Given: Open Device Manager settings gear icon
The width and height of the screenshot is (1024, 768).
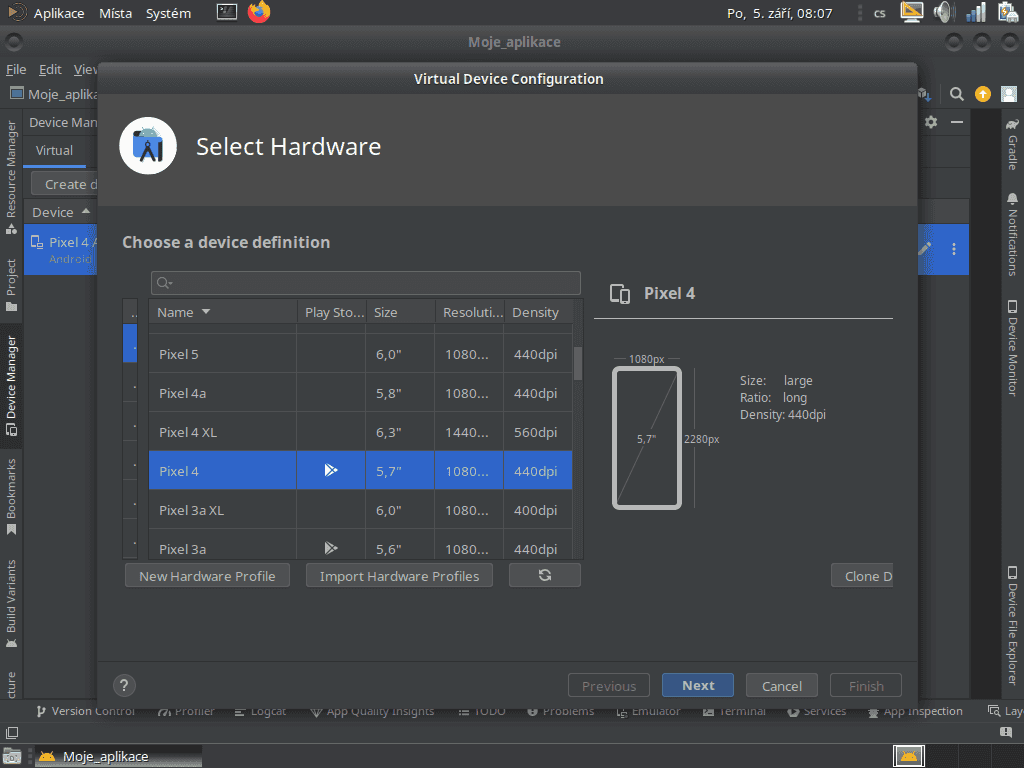Looking at the screenshot, I should tap(931, 122).
